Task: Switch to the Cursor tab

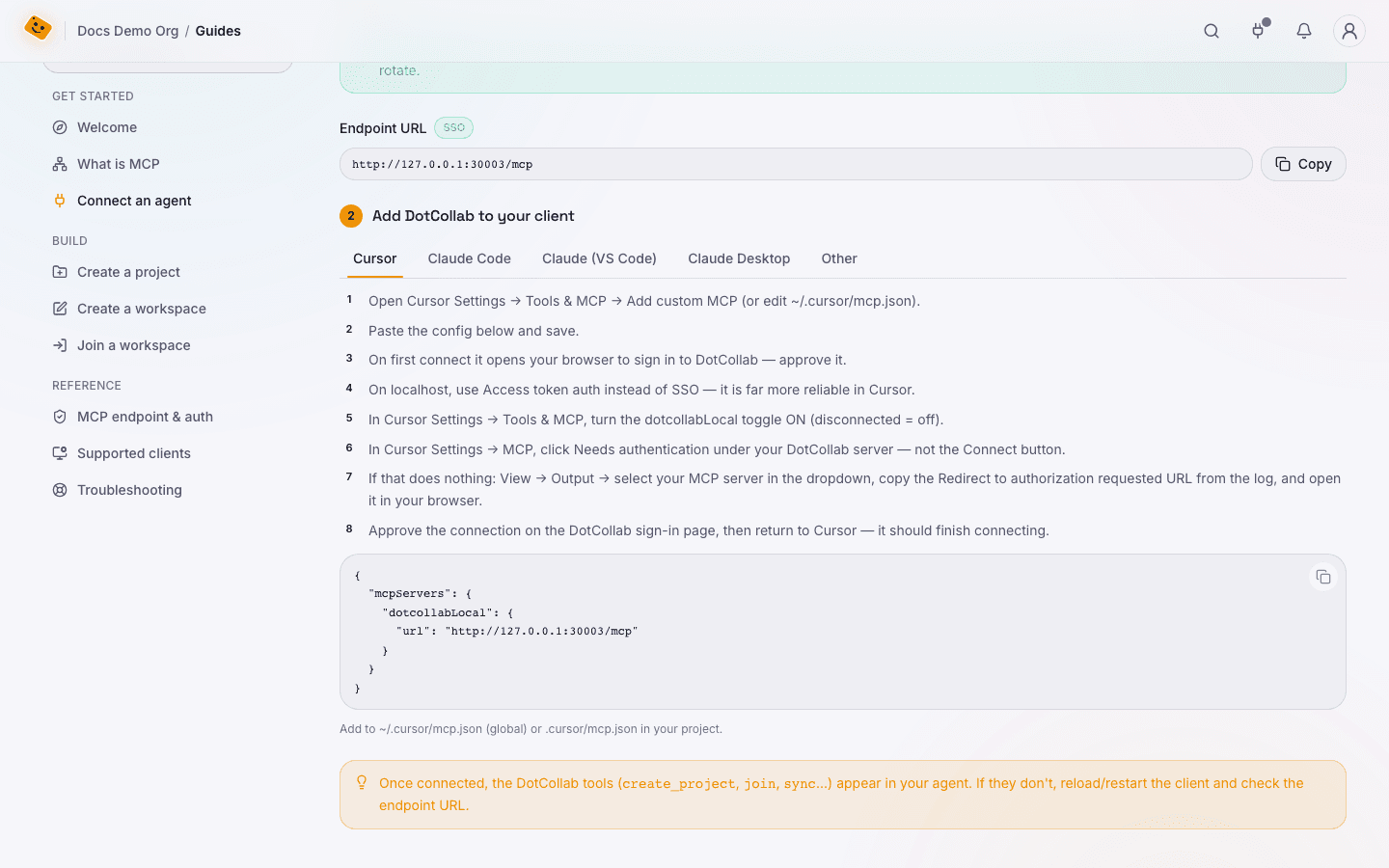Action: coord(375,258)
